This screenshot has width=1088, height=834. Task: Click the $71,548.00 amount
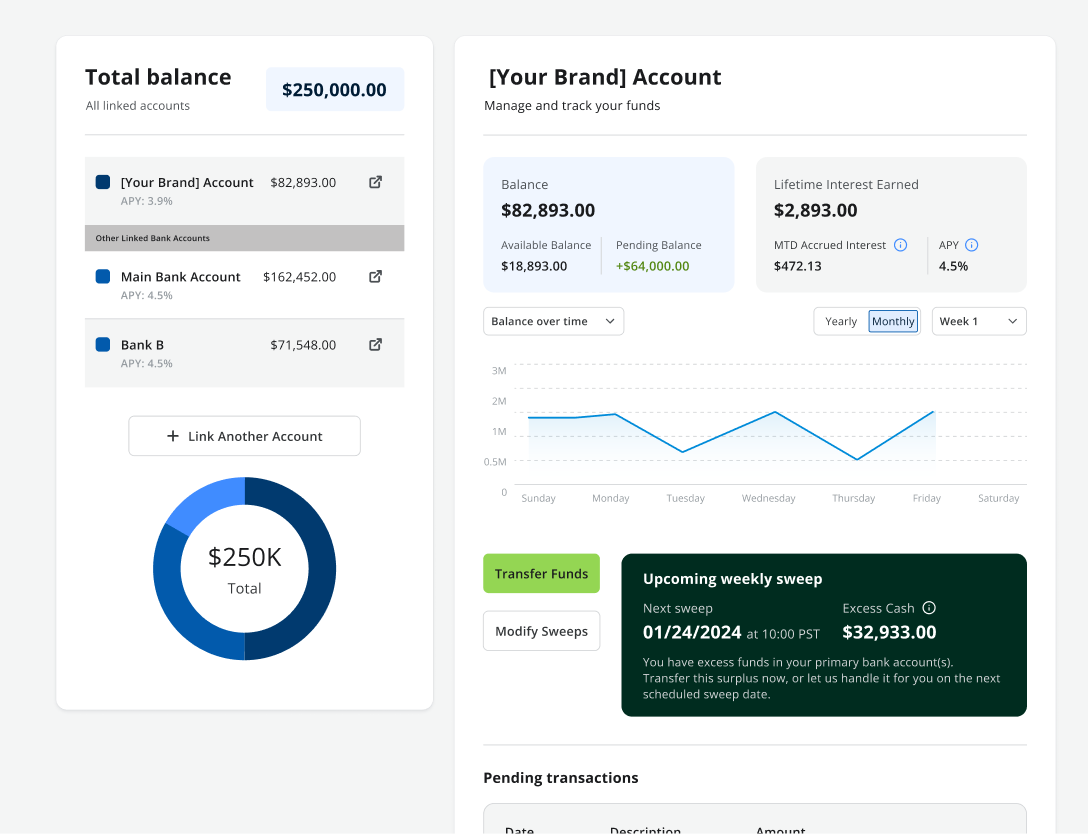[x=303, y=345]
